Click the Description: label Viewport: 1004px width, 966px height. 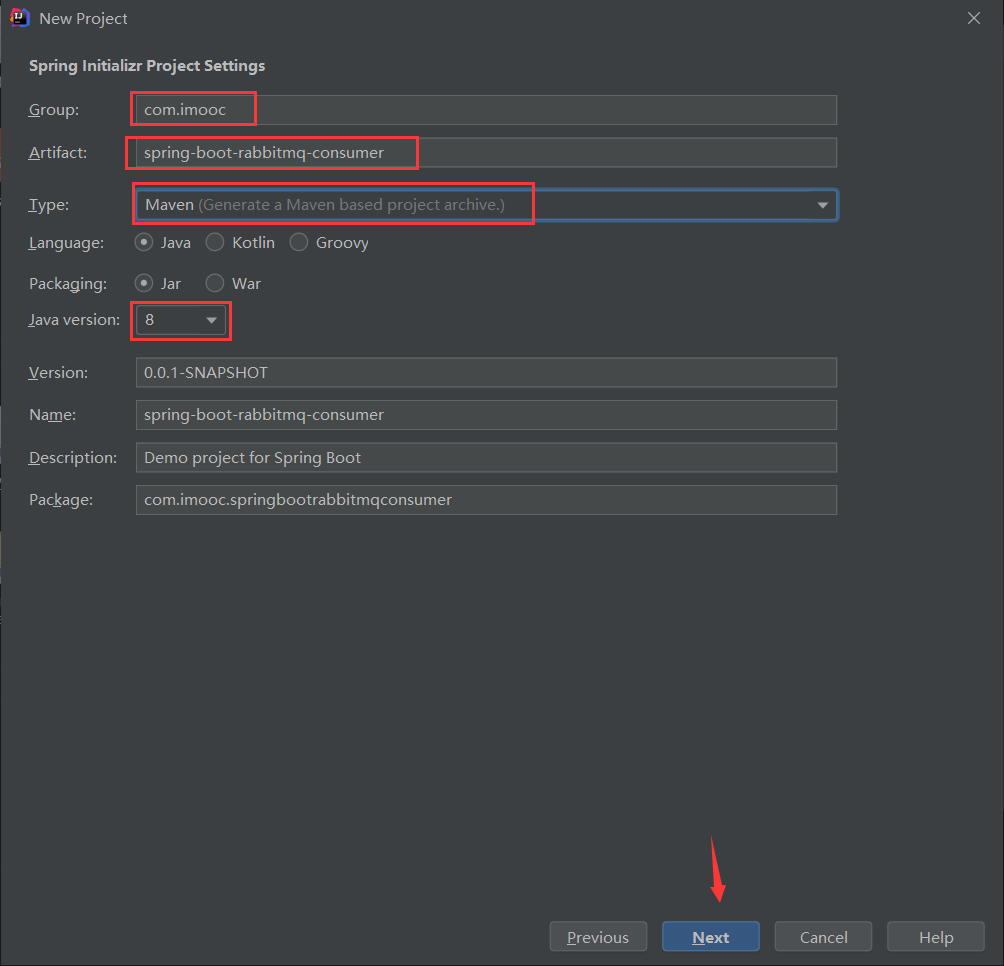click(73, 458)
